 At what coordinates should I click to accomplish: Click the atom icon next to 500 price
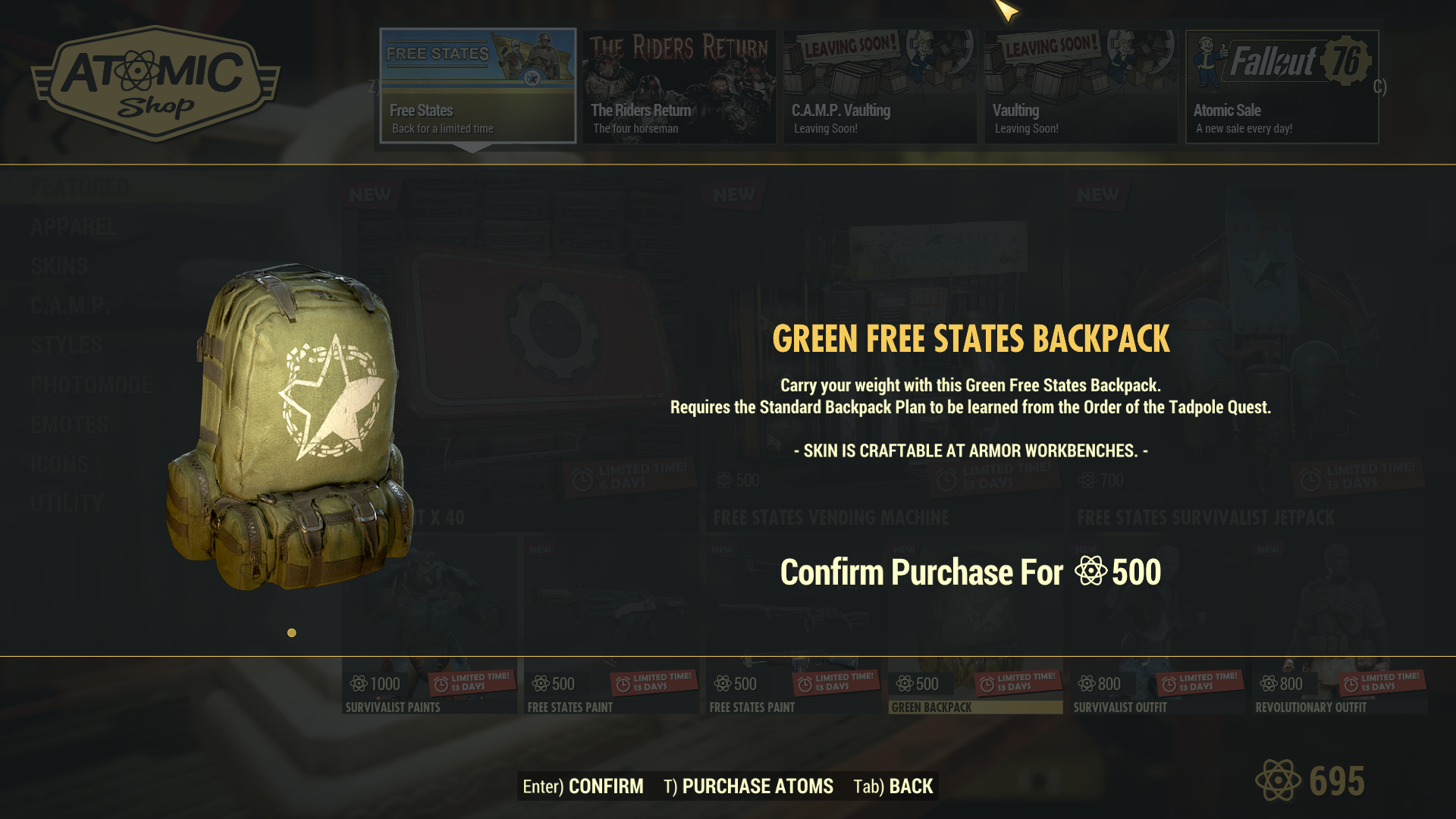coord(1090,571)
